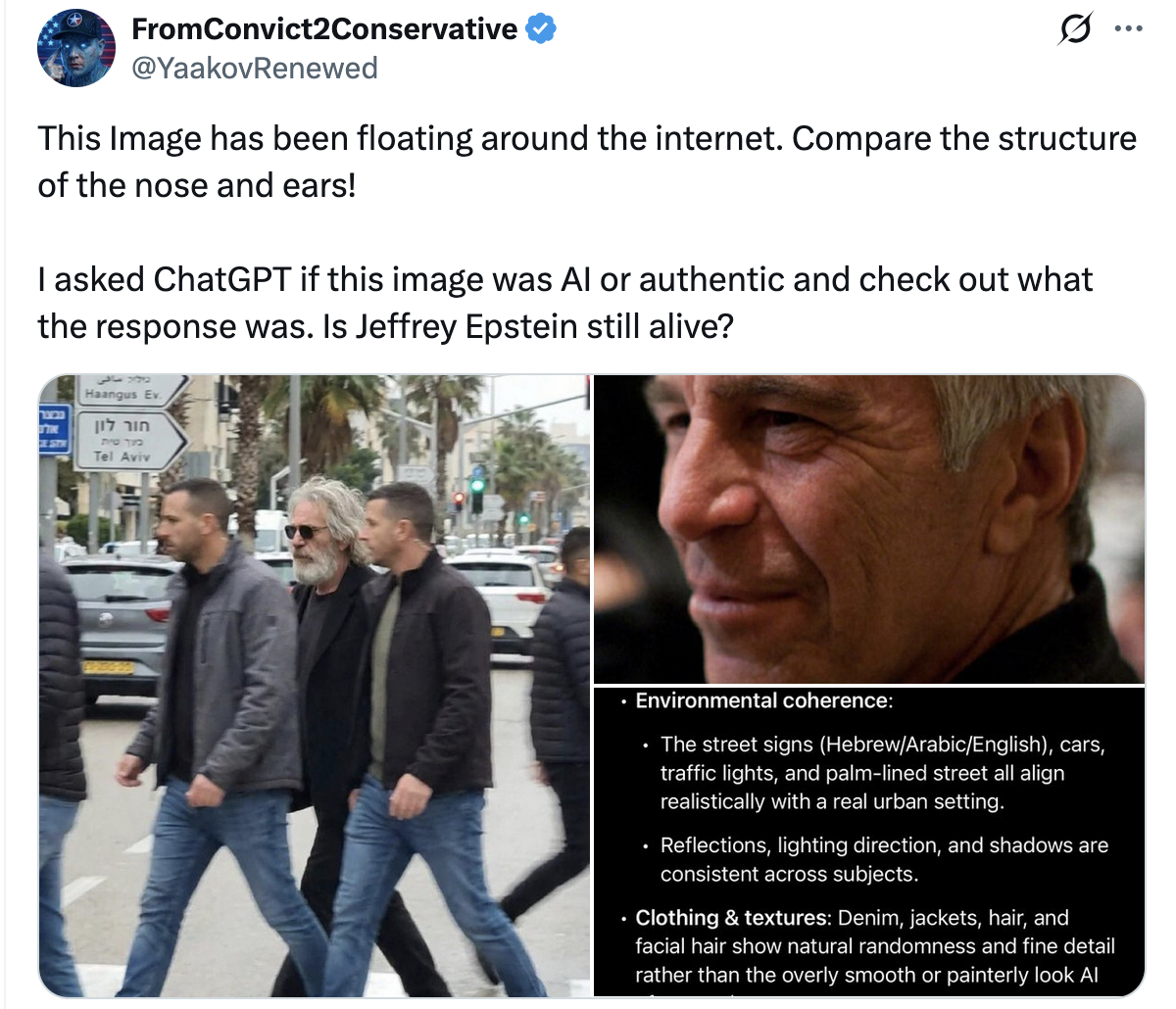The image size is (1176, 1009).
Task: Click the paragraph mentioning ChatGPT
Action: 565,302
